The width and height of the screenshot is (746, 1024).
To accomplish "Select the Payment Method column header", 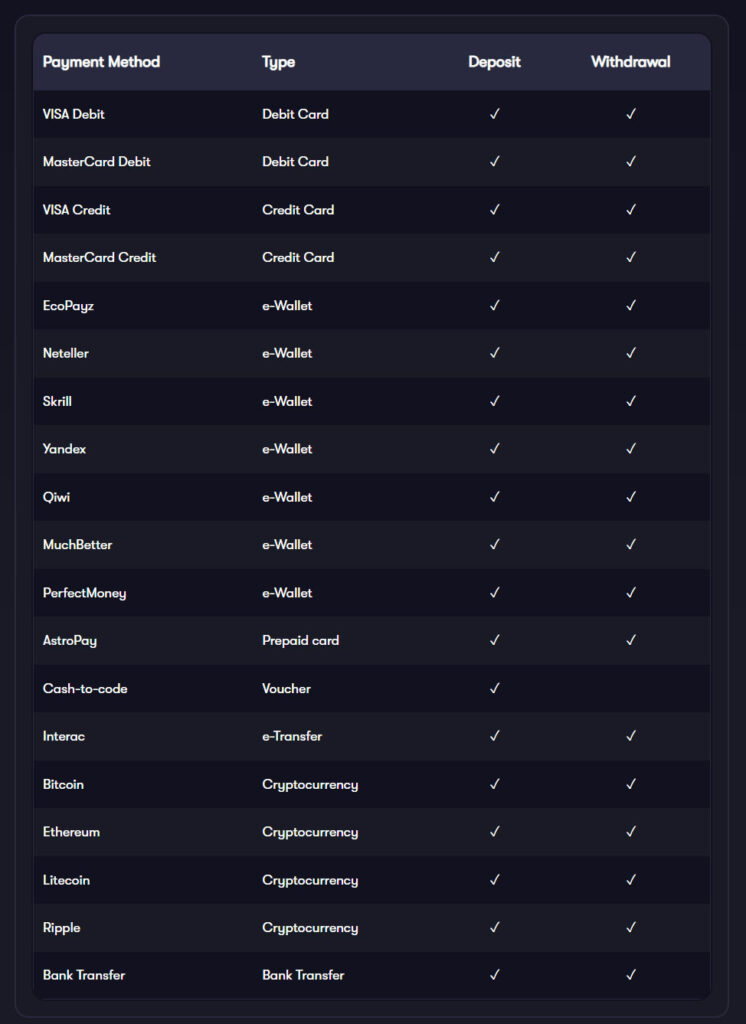I will pos(101,62).
